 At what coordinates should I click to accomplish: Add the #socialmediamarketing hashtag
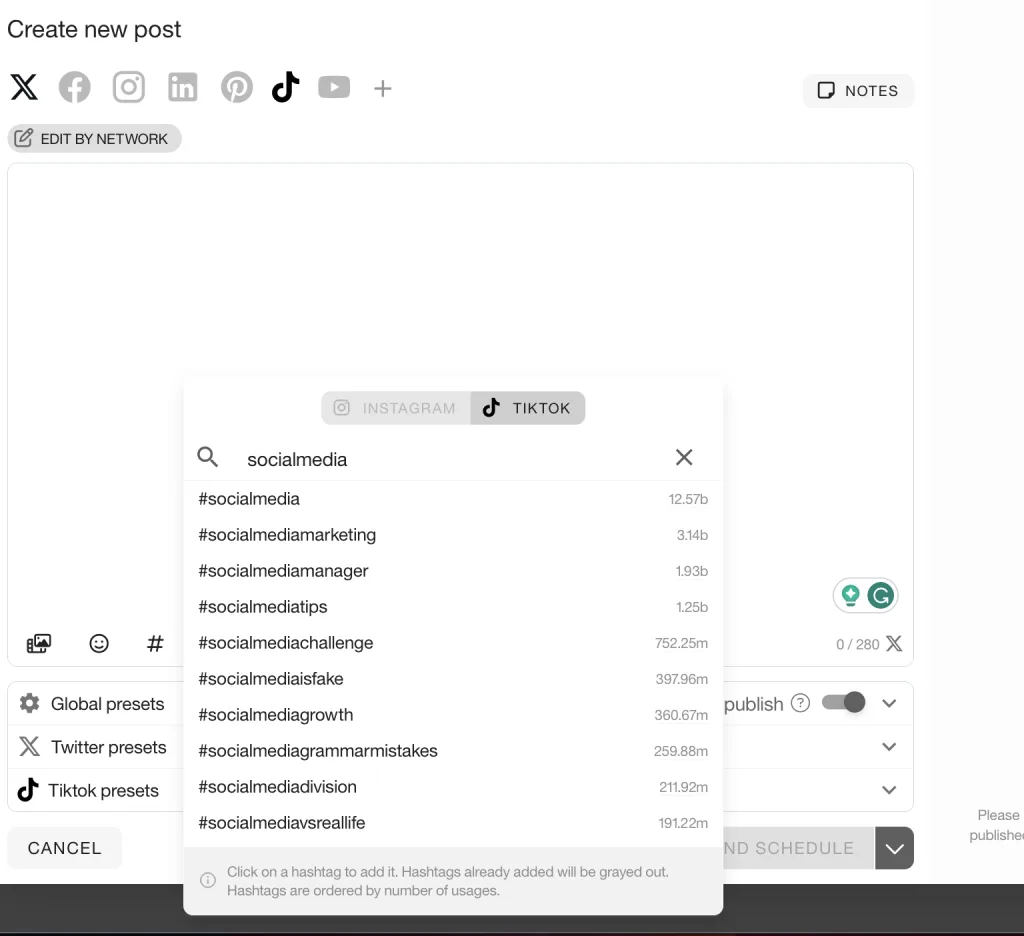[x=453, y=535]
